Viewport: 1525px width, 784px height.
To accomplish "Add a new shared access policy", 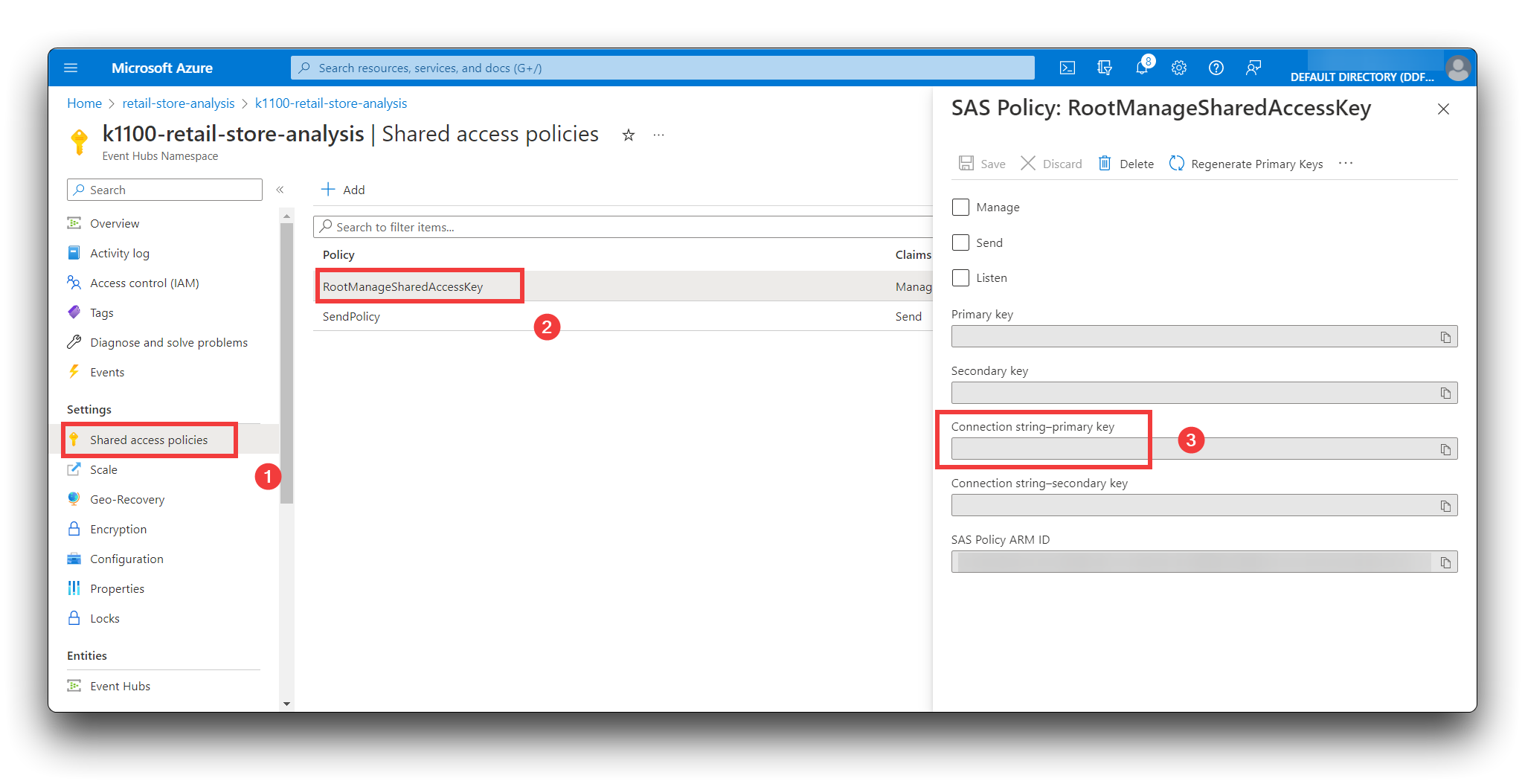I will click(343, 190).
